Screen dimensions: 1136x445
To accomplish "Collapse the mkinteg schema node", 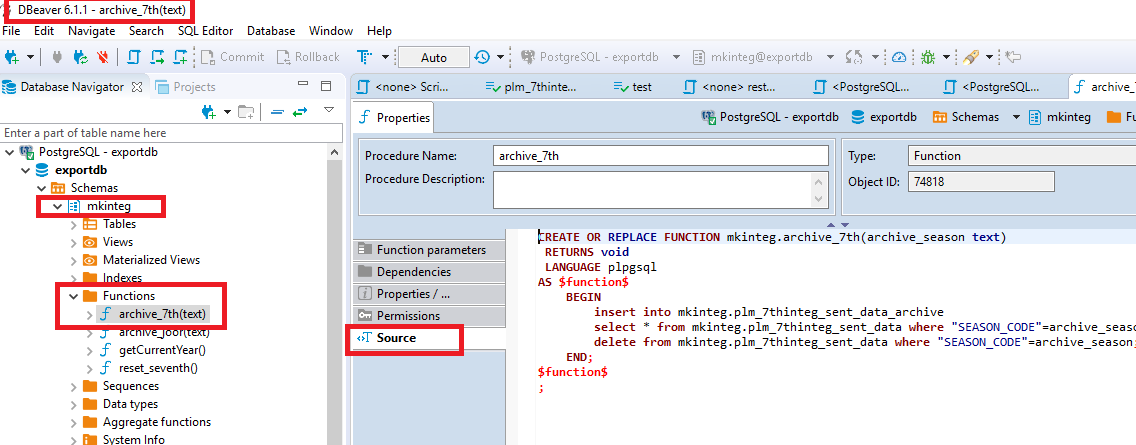I will click(58, 206).
